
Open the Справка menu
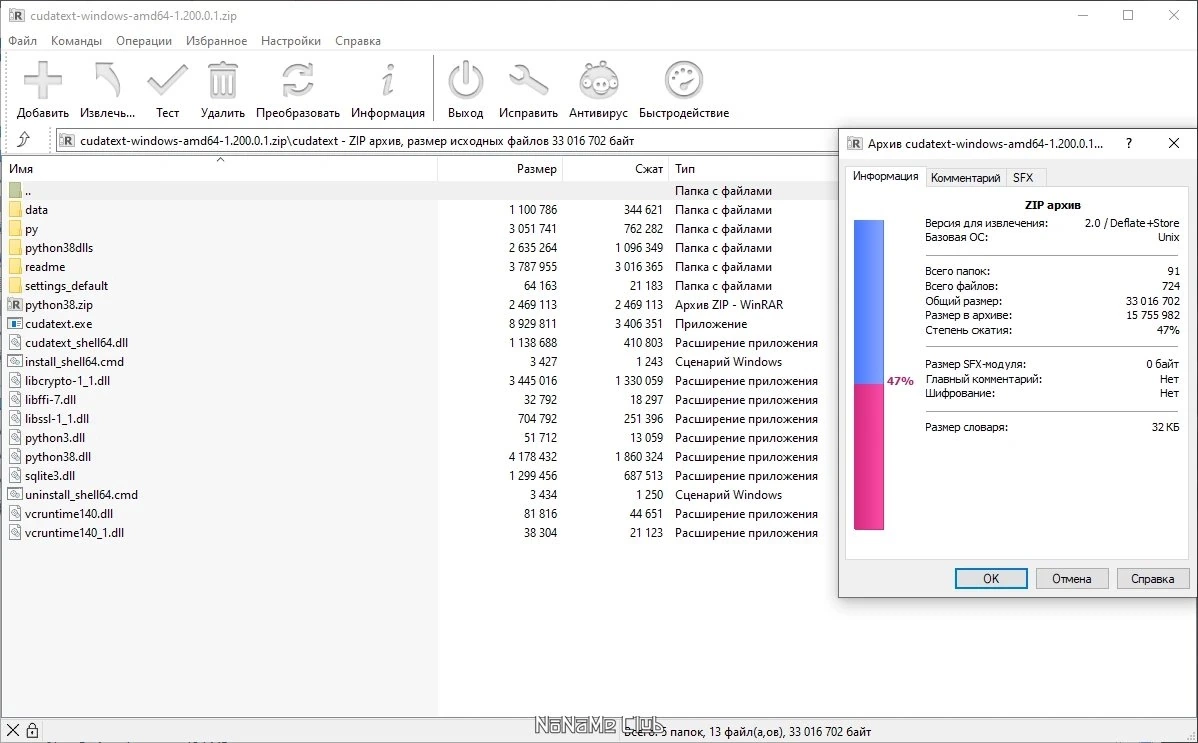[x=358, y=41]
